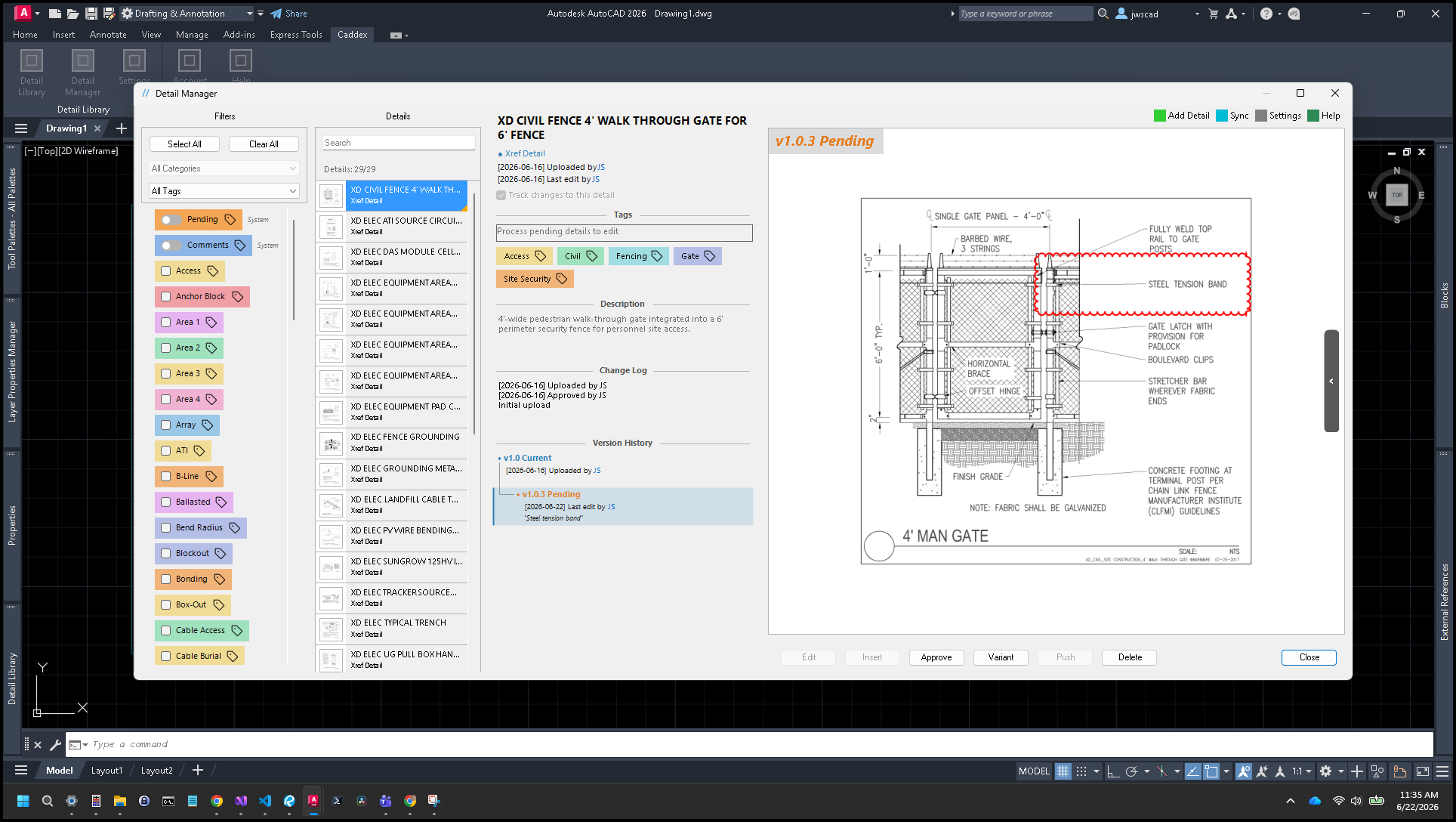
Task: Check the Anchor Block filter checkbox
Action: (x=166, y=297)
